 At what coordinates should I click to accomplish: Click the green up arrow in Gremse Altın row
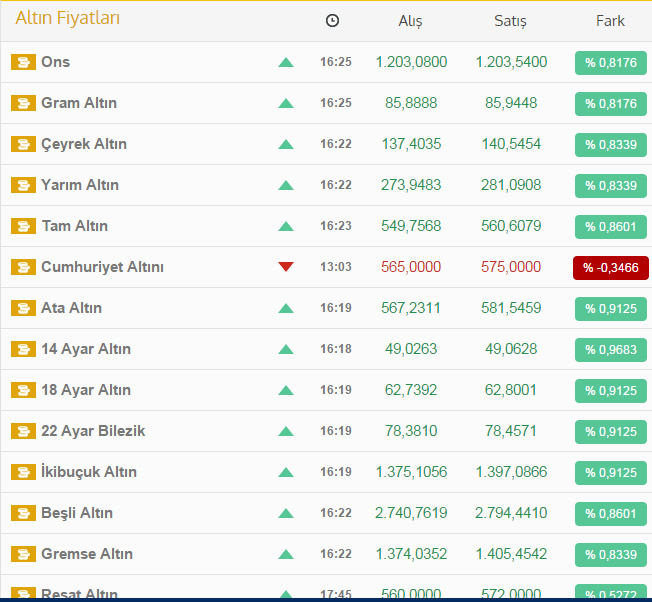coord(286,555)
